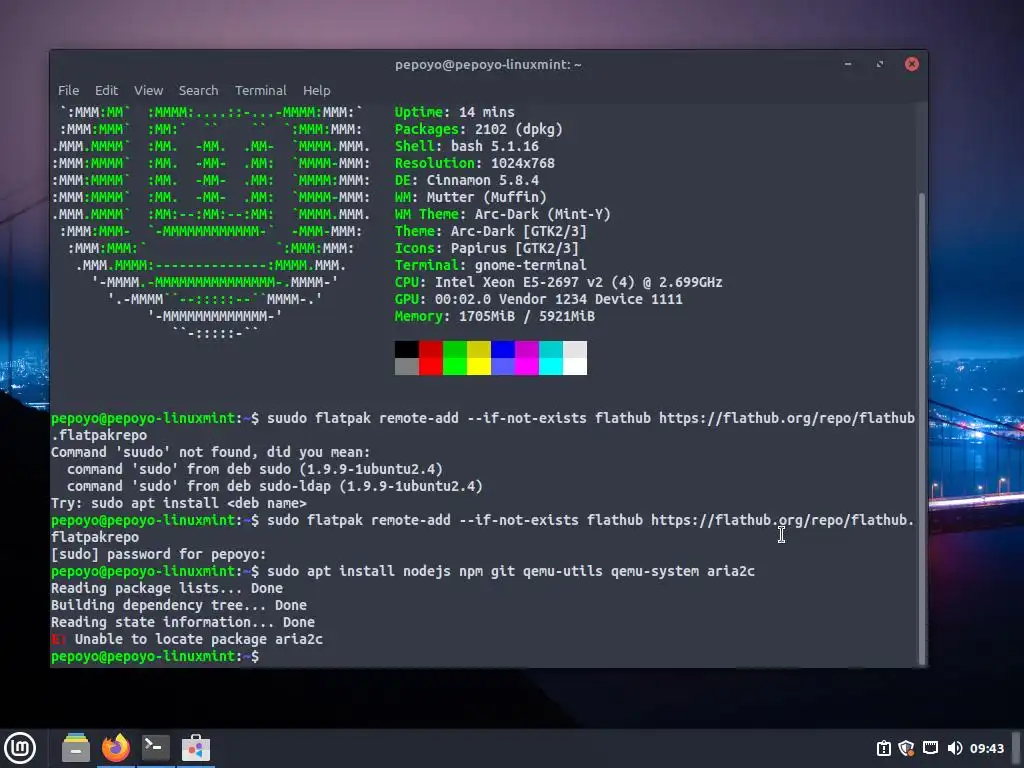Click the 'CPU: Intel Xeon E5-2697 v2' line
Image resolution: width=1024 pixels, height=768 pixels.
(x=558, y=282)
